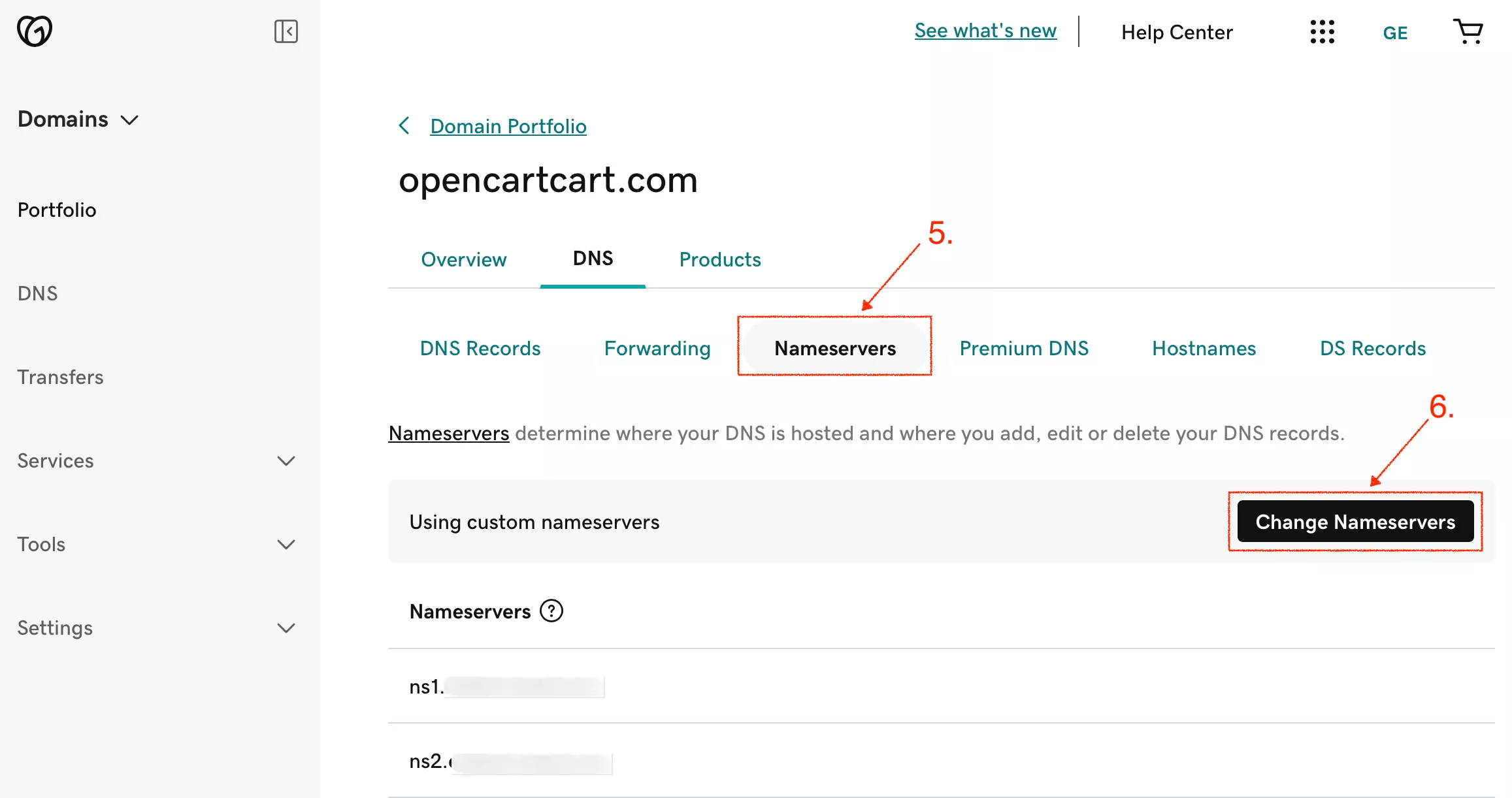Open the GE account menu
1512x798 pixels.
click(x=1395, y=33)
